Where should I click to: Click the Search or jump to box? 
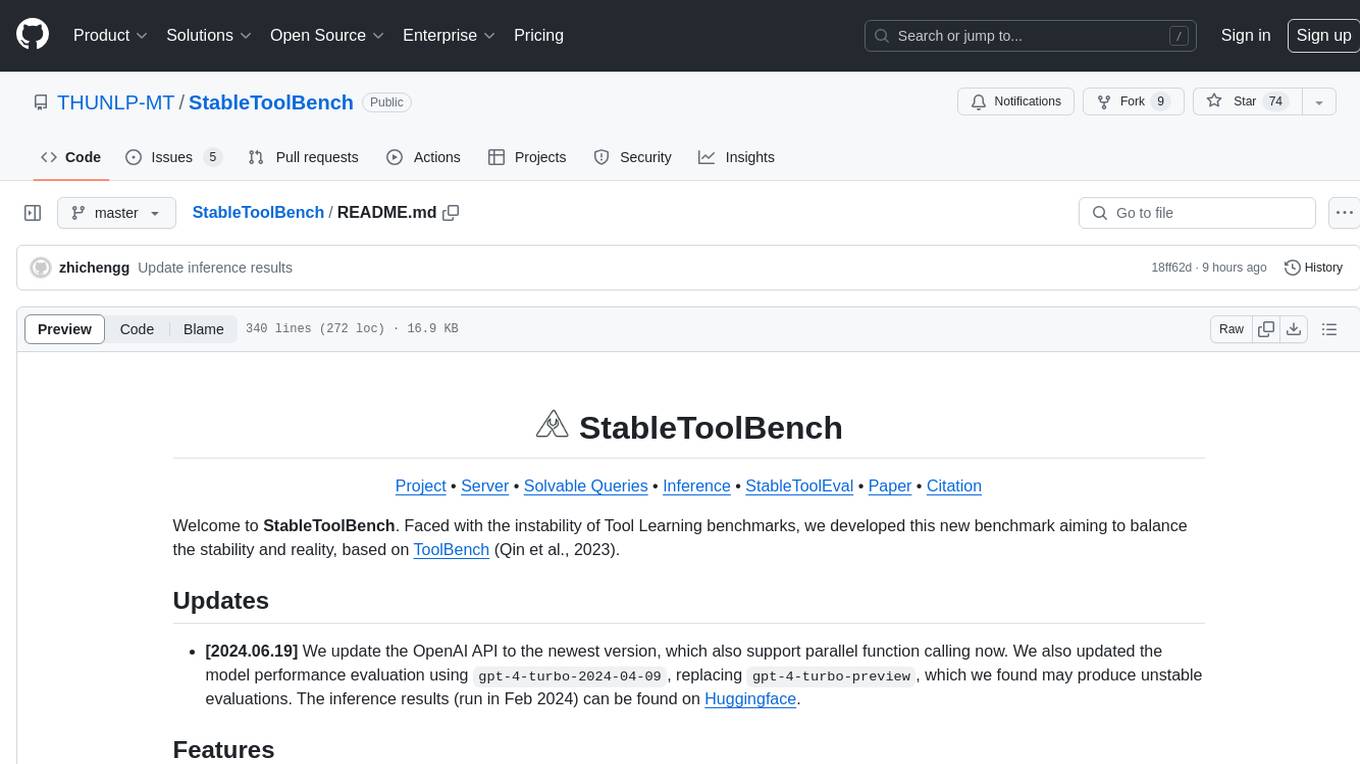click(x=1030, y=36)
